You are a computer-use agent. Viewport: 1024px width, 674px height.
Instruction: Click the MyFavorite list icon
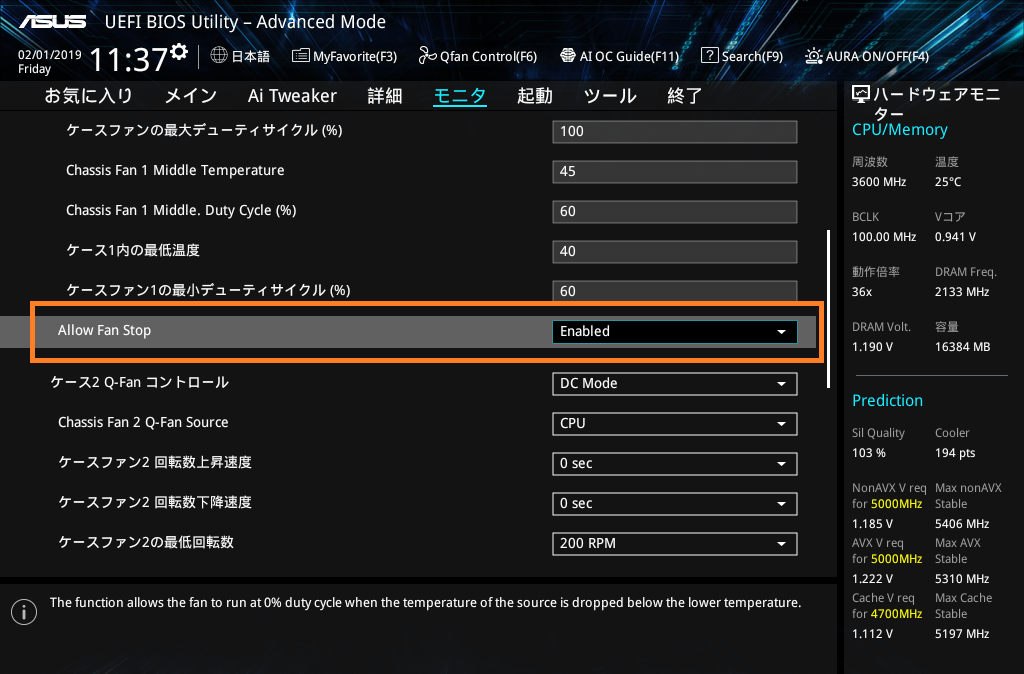click(x=300, y=56)
